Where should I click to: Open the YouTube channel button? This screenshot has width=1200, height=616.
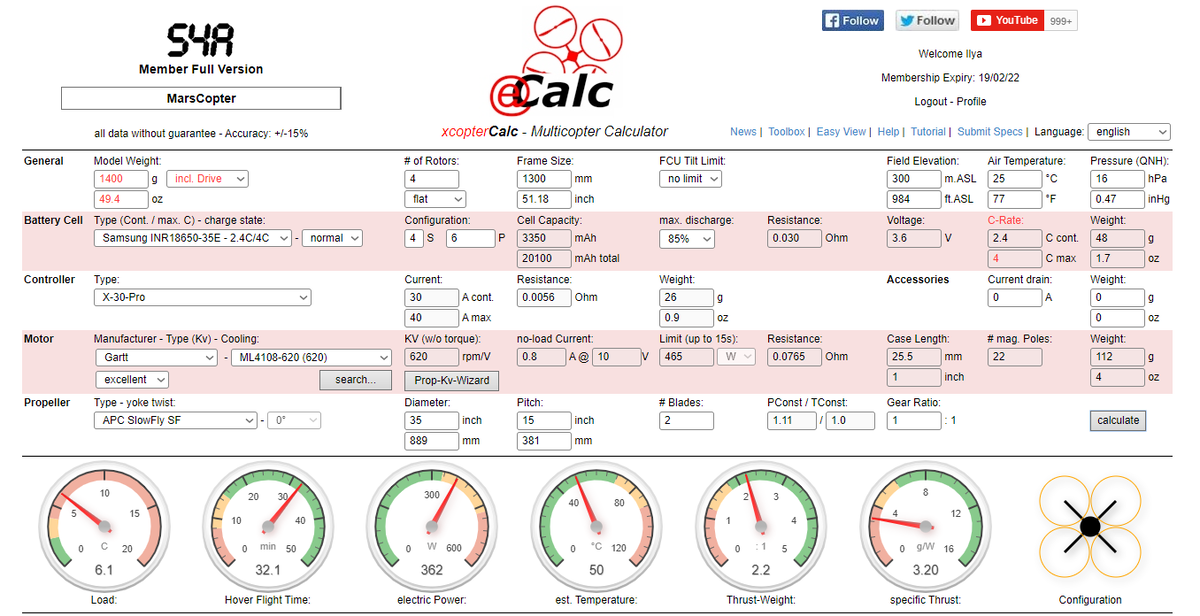pyautogui.click(x=1007, y=20)
